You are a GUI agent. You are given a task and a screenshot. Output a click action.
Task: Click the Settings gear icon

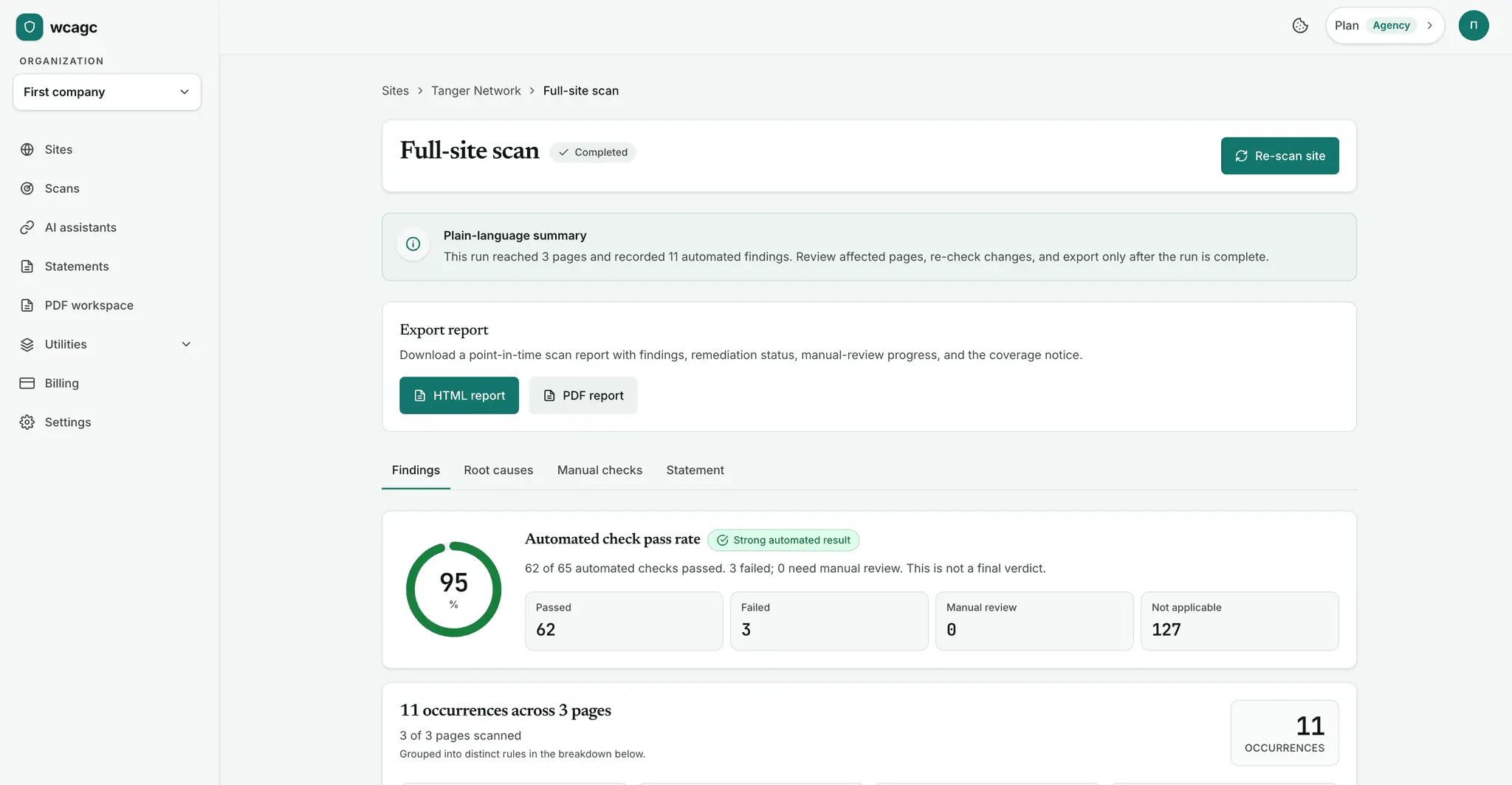pyautogui.click(x=27, y=422)
